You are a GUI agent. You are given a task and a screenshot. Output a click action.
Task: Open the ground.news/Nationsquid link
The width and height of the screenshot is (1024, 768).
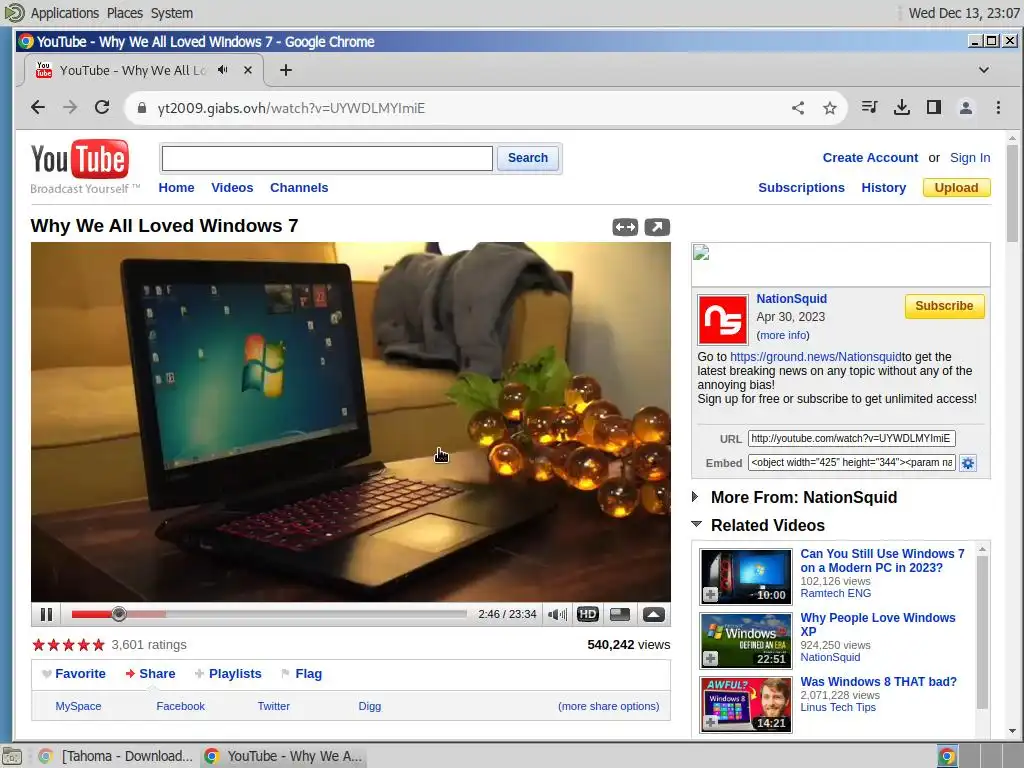coord(816,357)
